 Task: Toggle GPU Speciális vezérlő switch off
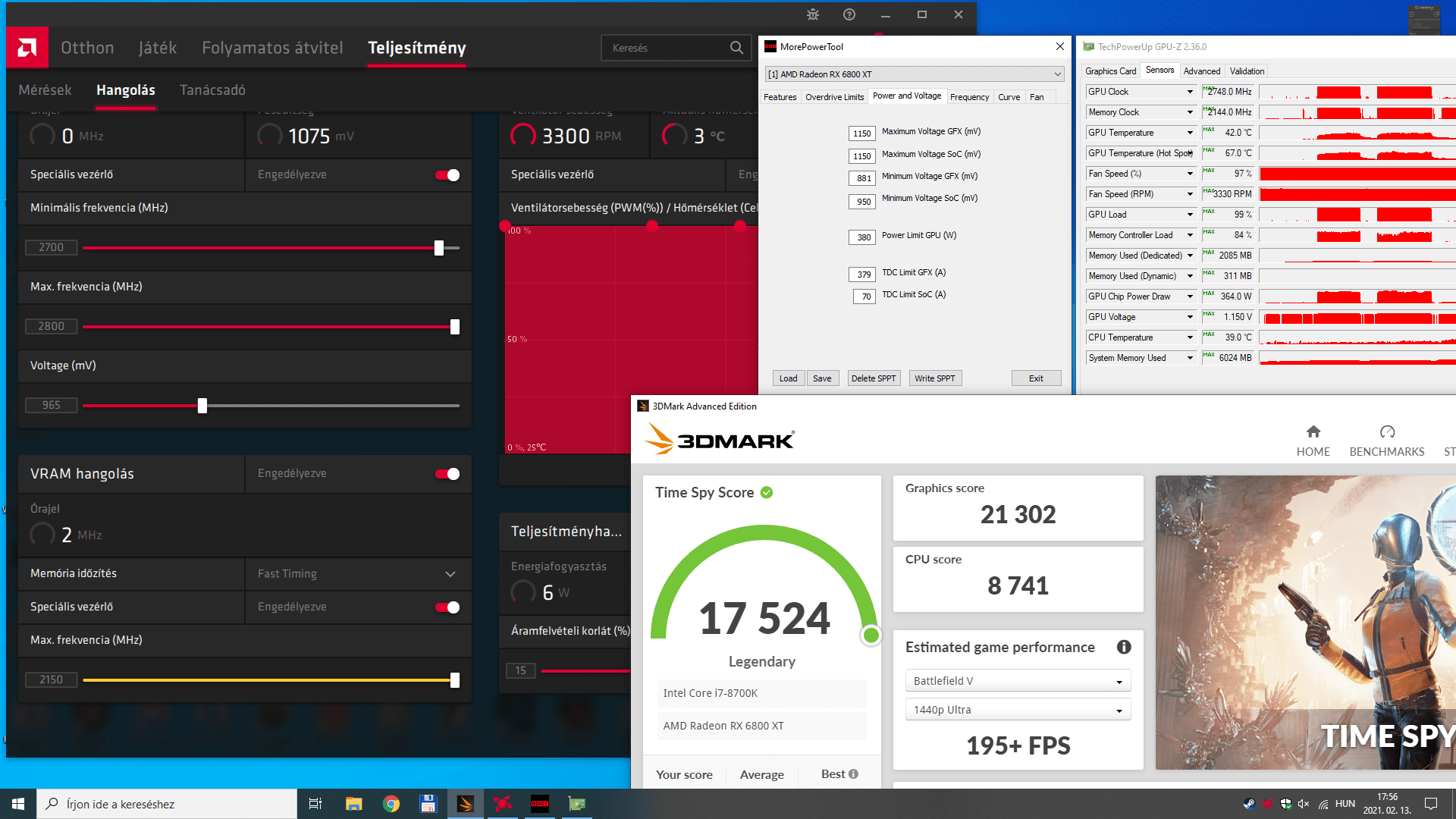[447, 175]
